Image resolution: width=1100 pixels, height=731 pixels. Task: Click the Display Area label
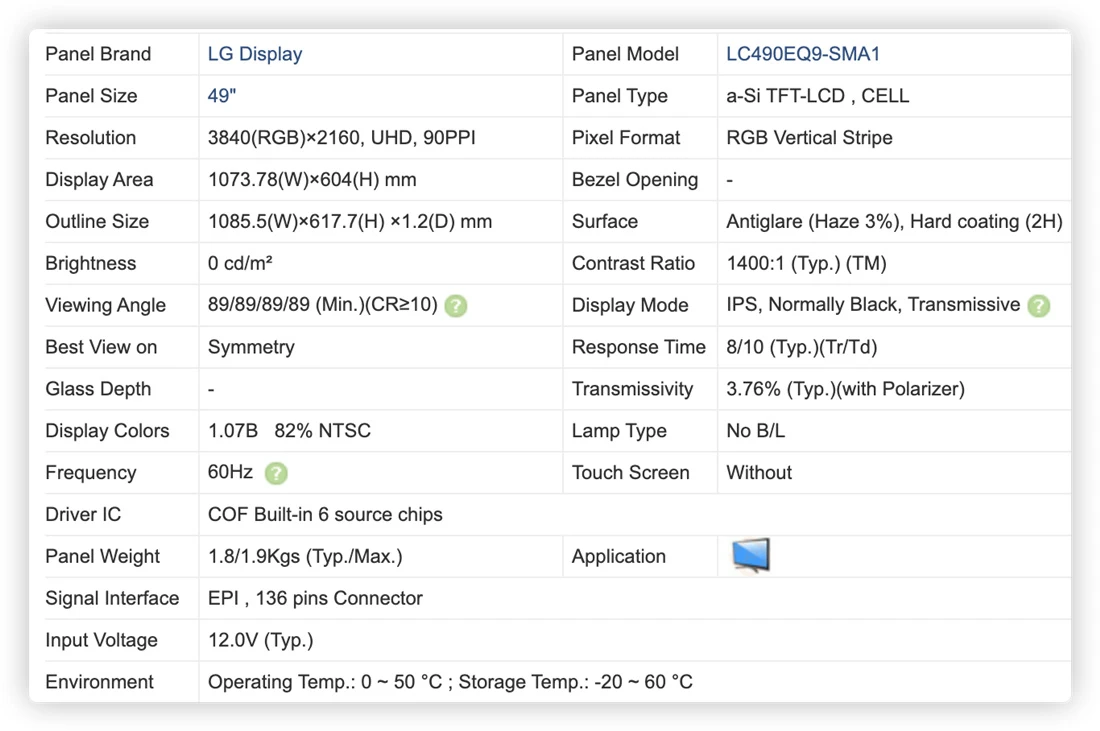coord(99,180)
